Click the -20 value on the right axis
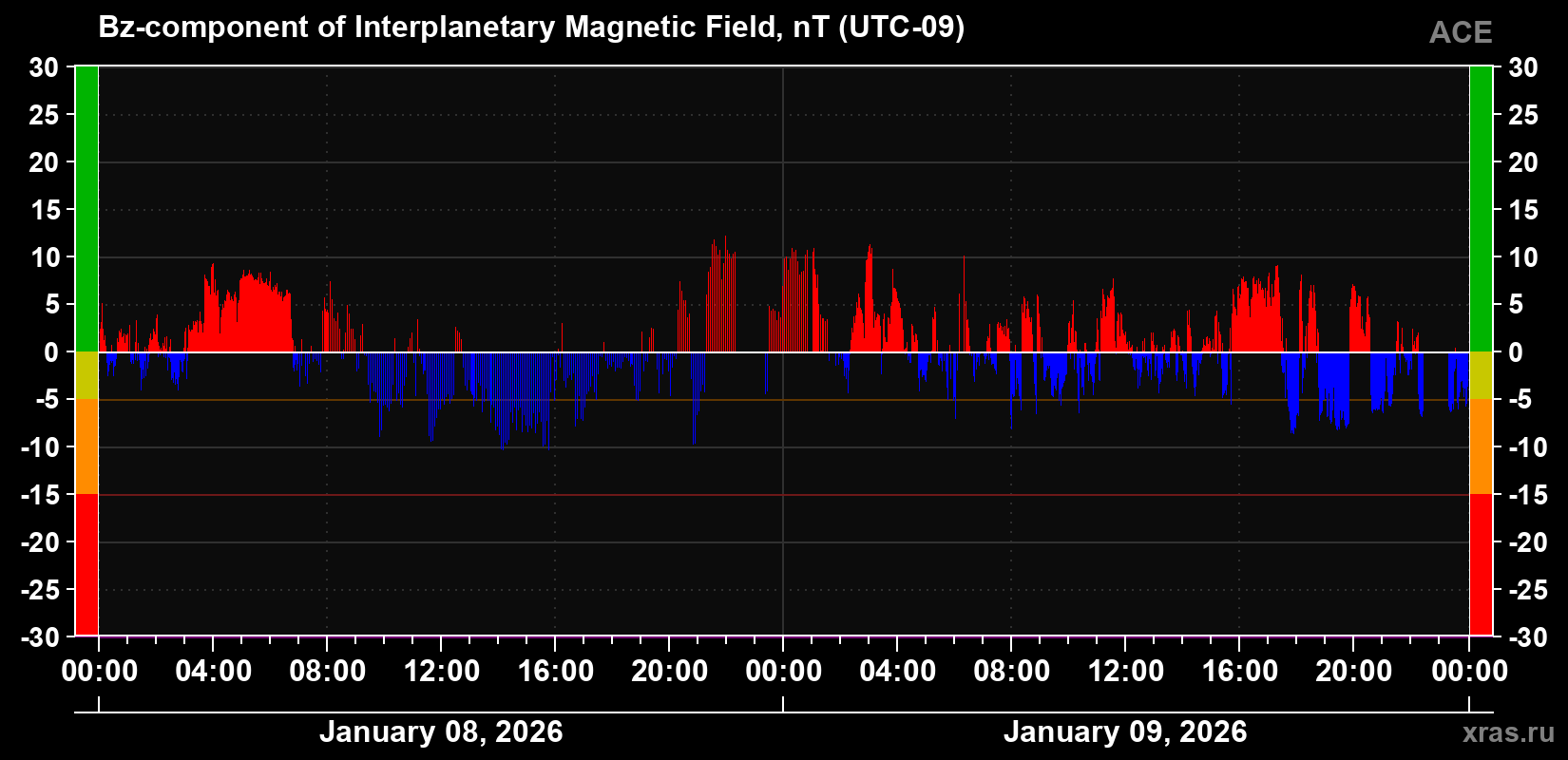Viewport: 1568px width, 760px height. [x=1528, y=542]
